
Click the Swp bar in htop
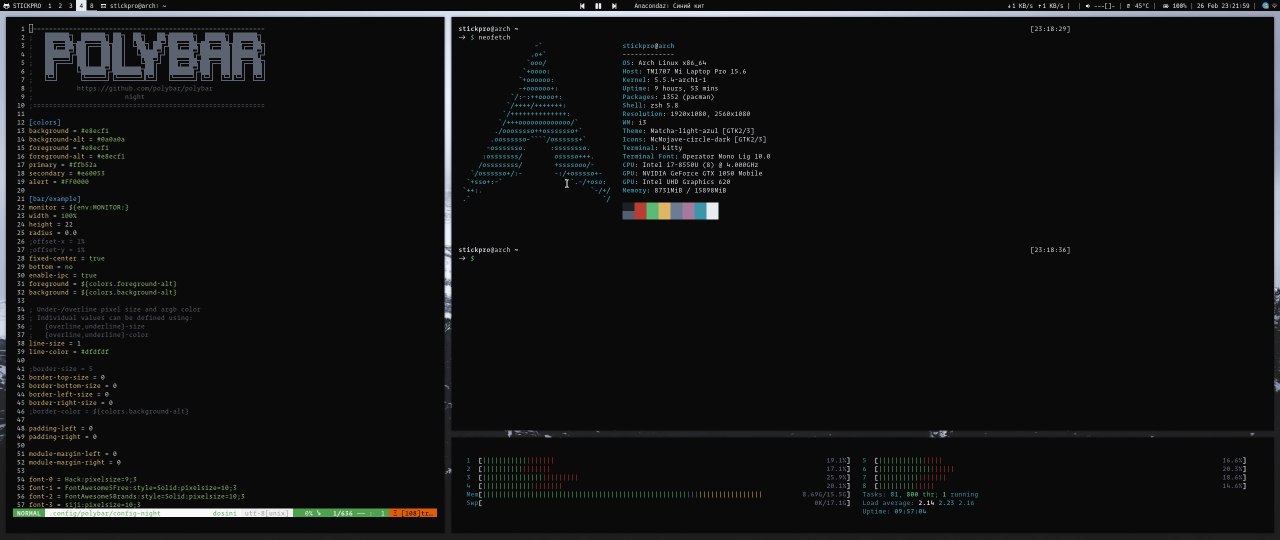[658, 503]
